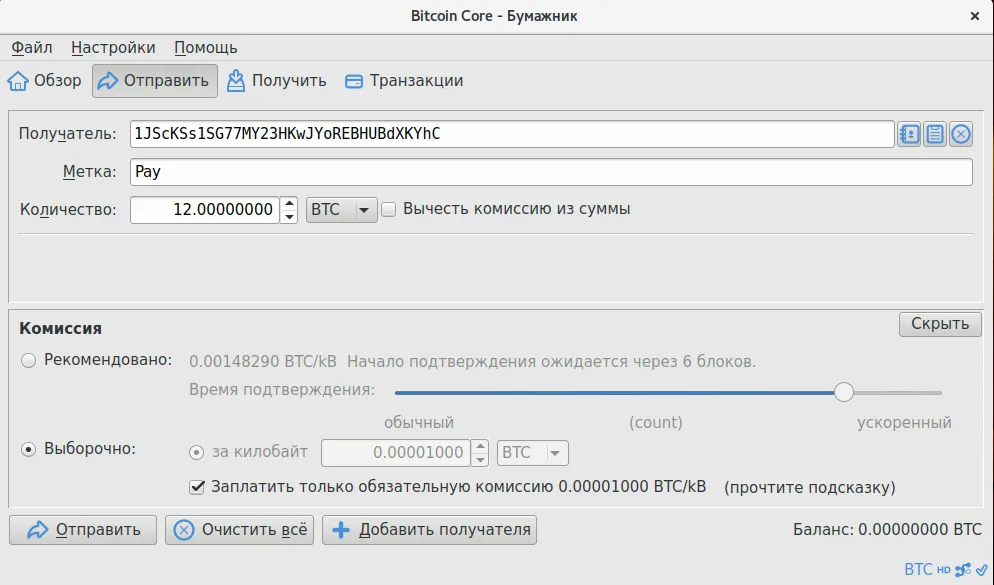This screenshot has height=585, width=994.
Task: Decrease the amount with the down arrow
Action: click(x=289, y=217)
